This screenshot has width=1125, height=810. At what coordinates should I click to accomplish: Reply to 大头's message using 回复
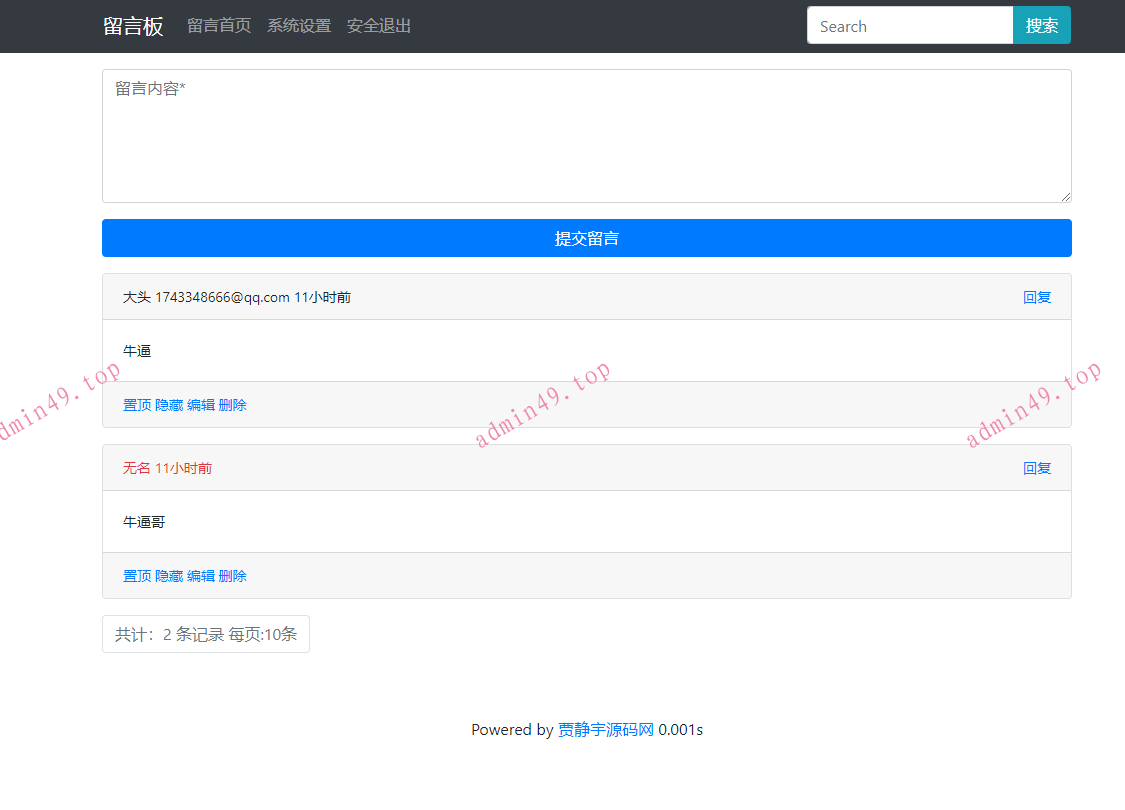pos(1037,297)
